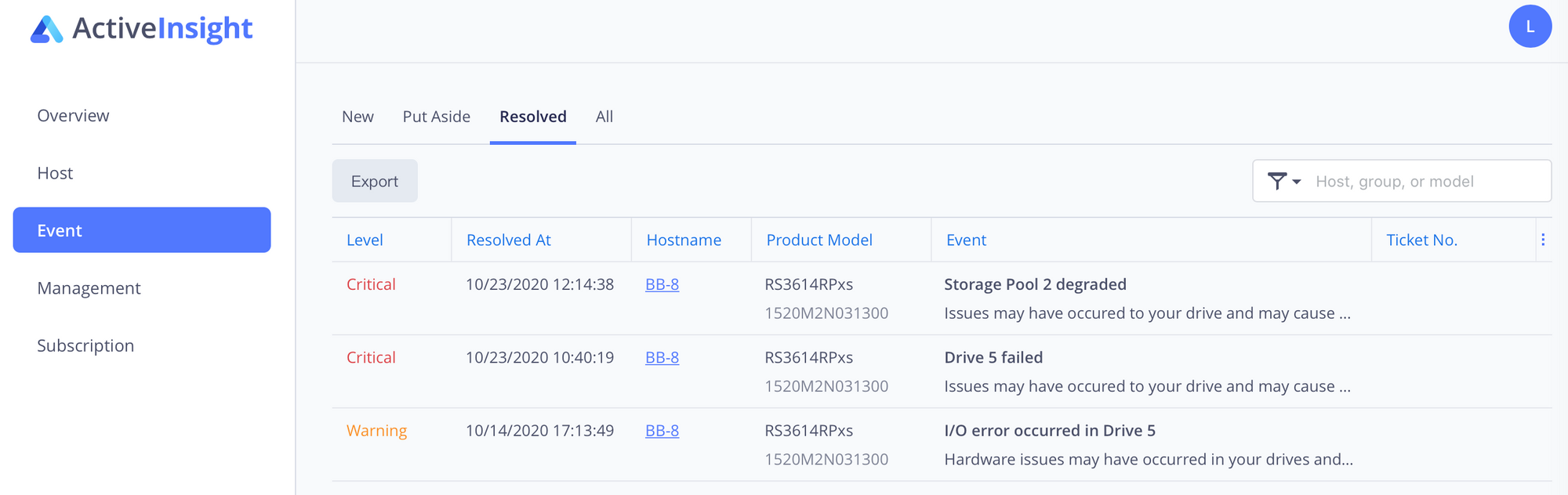
Task: Click issue description under Drive 5 failed
Action: click(1147, 386)
